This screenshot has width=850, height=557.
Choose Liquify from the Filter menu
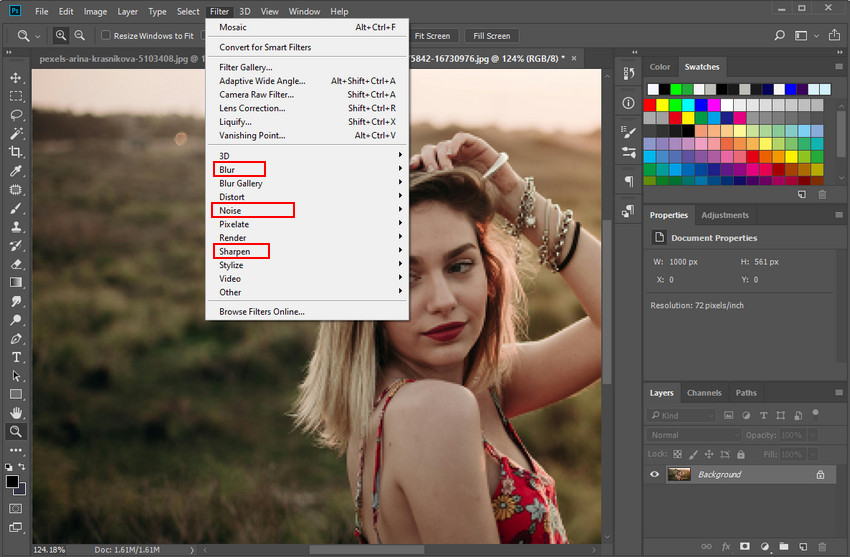[234, 122]
